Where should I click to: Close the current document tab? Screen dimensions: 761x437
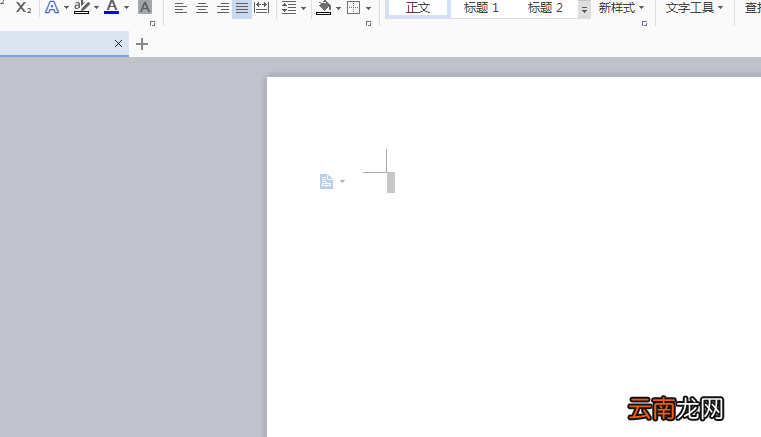click(x=118, y=44)
